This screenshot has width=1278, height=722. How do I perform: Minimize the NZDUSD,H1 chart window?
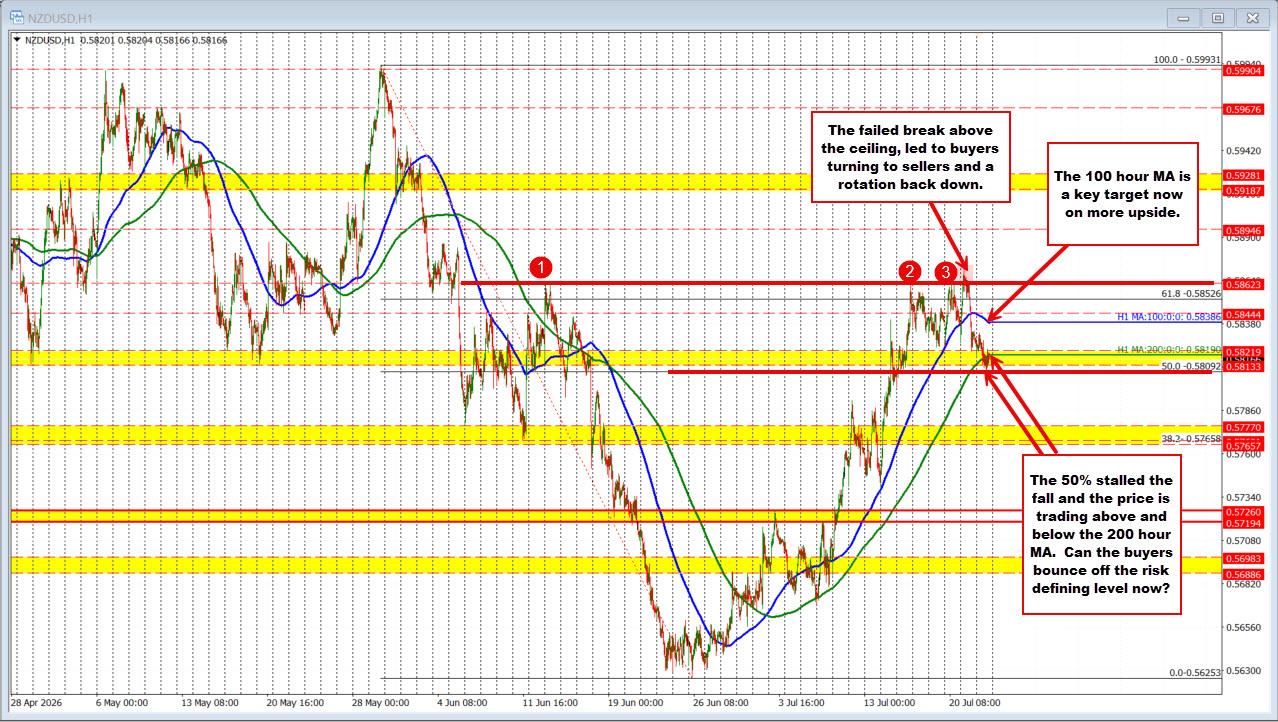[x=1184, y=17]
